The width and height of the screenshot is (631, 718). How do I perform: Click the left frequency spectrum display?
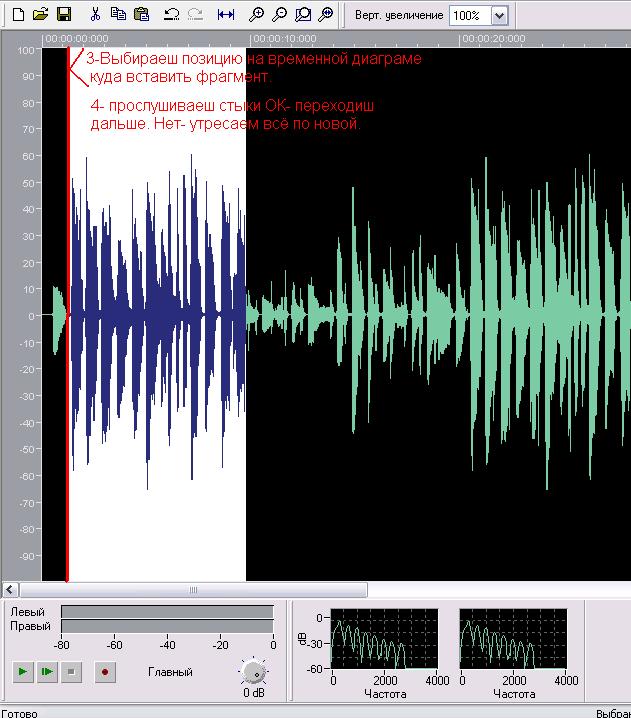tap(384, 638)
